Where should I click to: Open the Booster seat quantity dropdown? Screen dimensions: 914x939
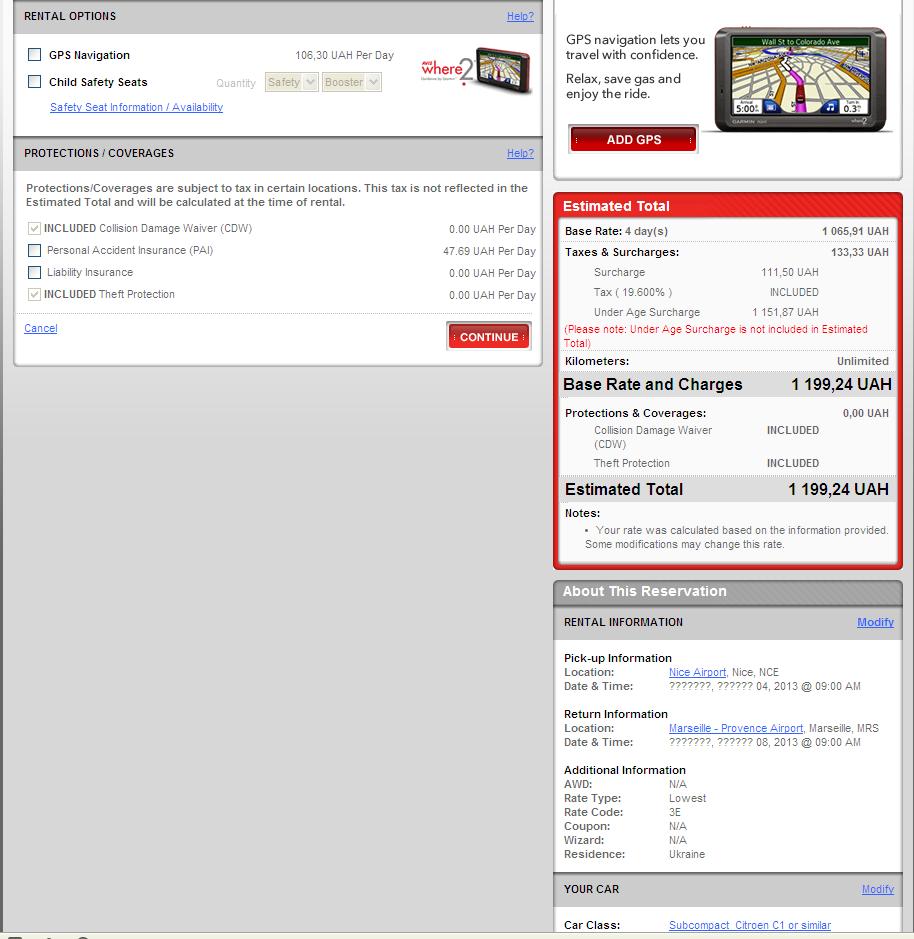pyautogui.click(x=351, y=83)
